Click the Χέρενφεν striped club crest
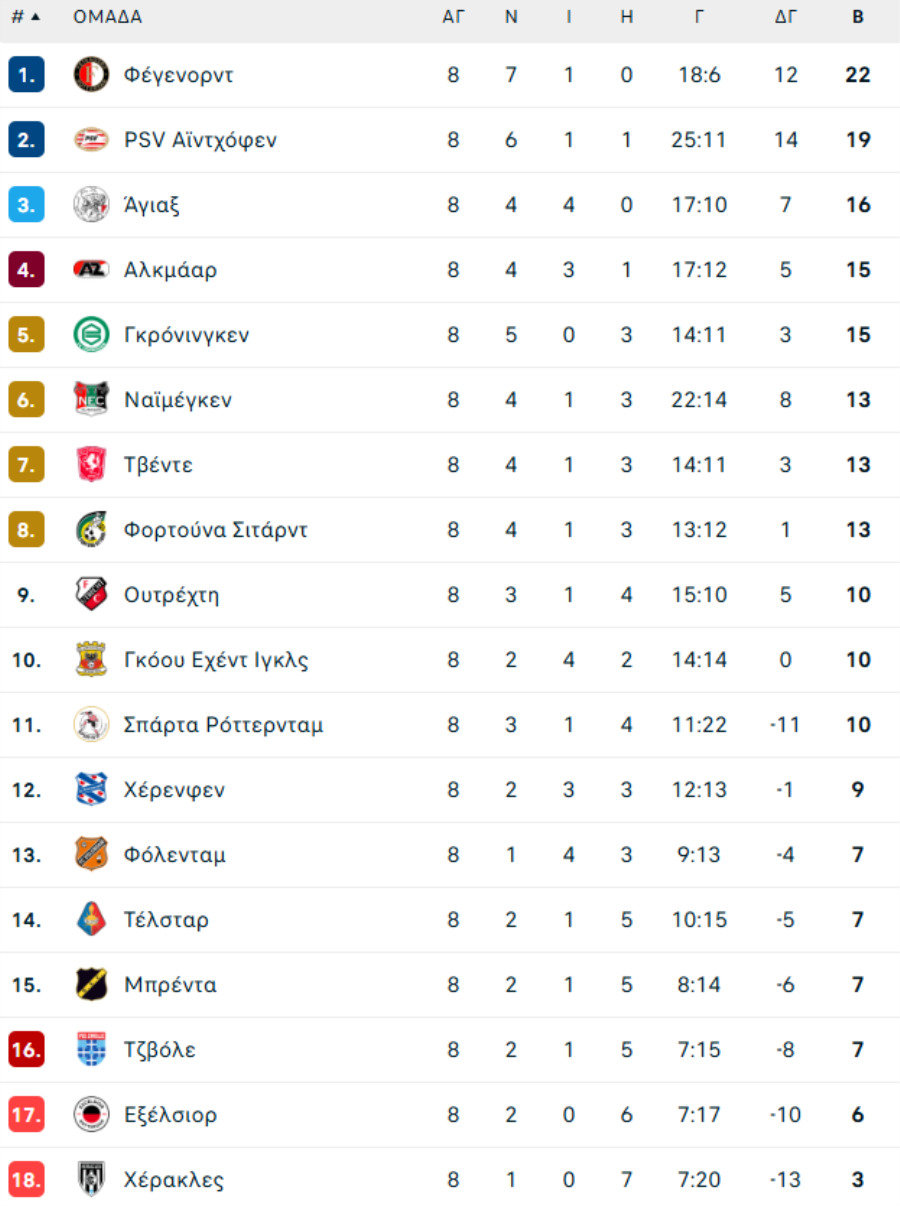This screenshot has height=1206, width=900. tap(91, 790)
